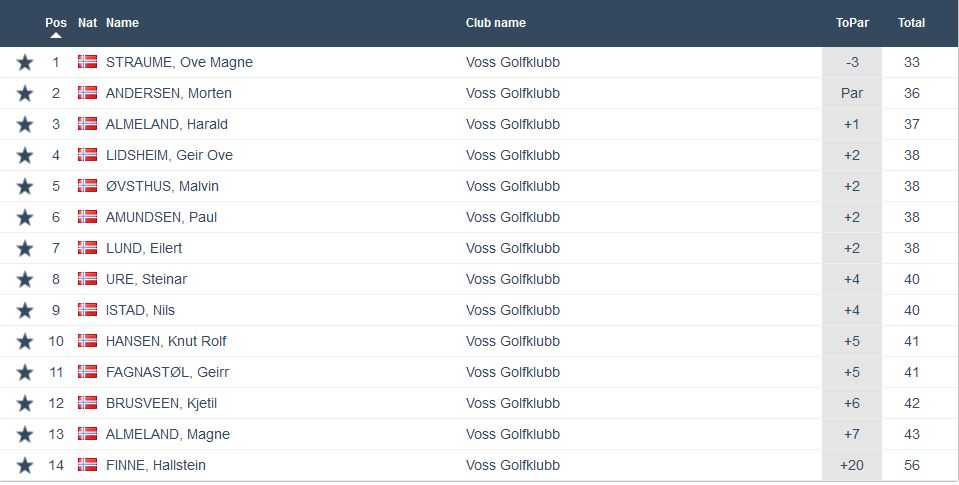The image size is (959, 485).
Task: Toggle star next to ØVSTHUS, Malvin
Action: point(25,187)
